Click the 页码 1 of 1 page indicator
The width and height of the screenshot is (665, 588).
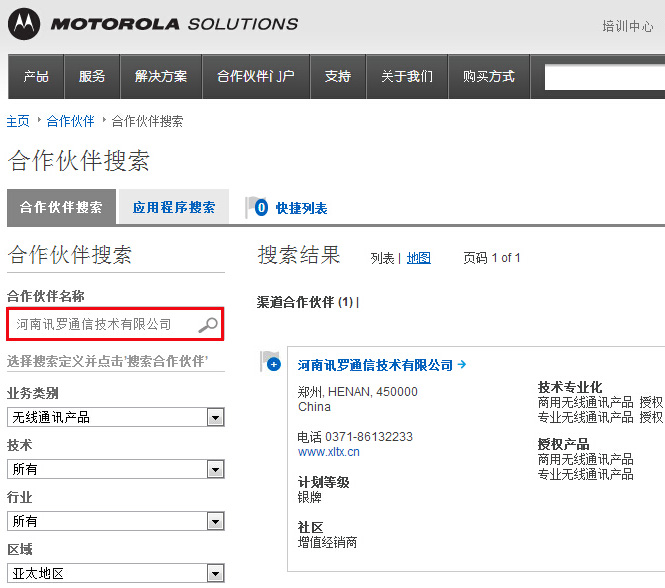click(x=492, y=258)
